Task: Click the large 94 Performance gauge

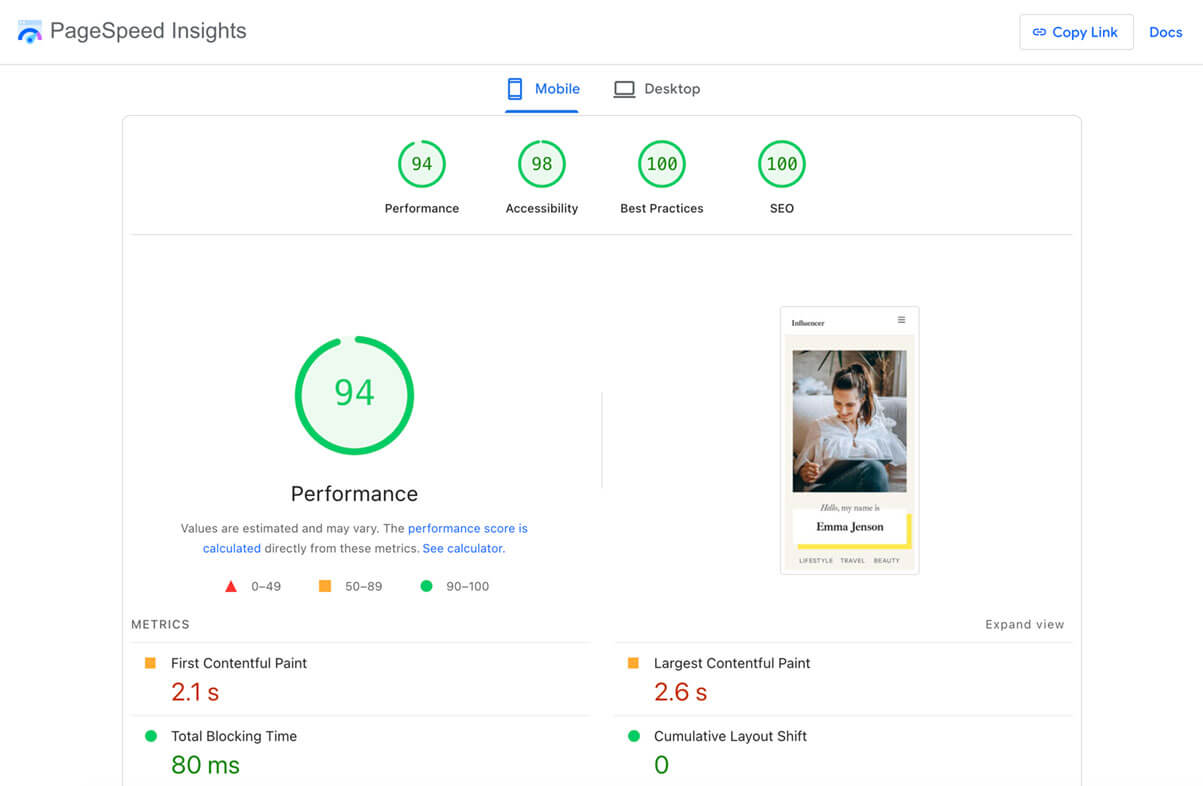Action: (x=354, y=395)
